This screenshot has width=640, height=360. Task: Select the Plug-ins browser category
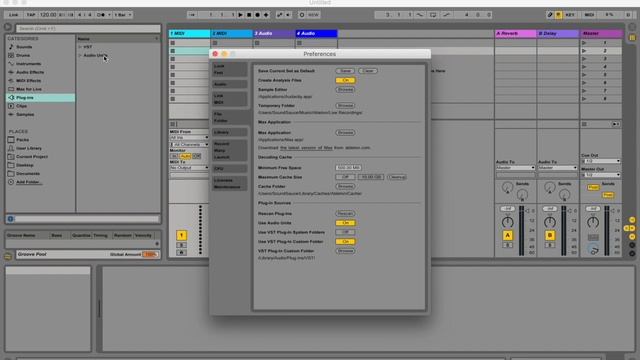coord(40,98)
